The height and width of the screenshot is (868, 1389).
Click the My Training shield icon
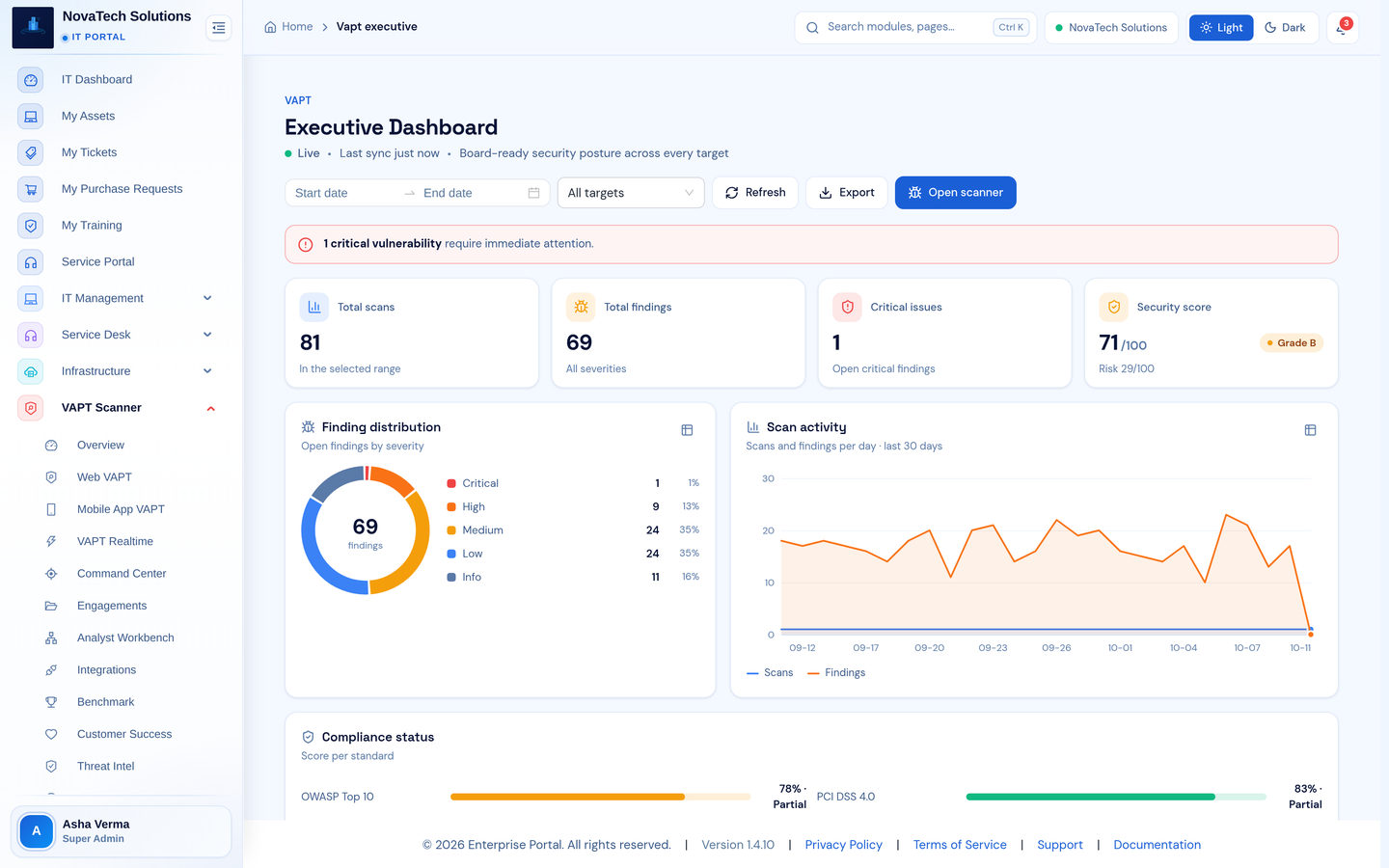point(31,226)
